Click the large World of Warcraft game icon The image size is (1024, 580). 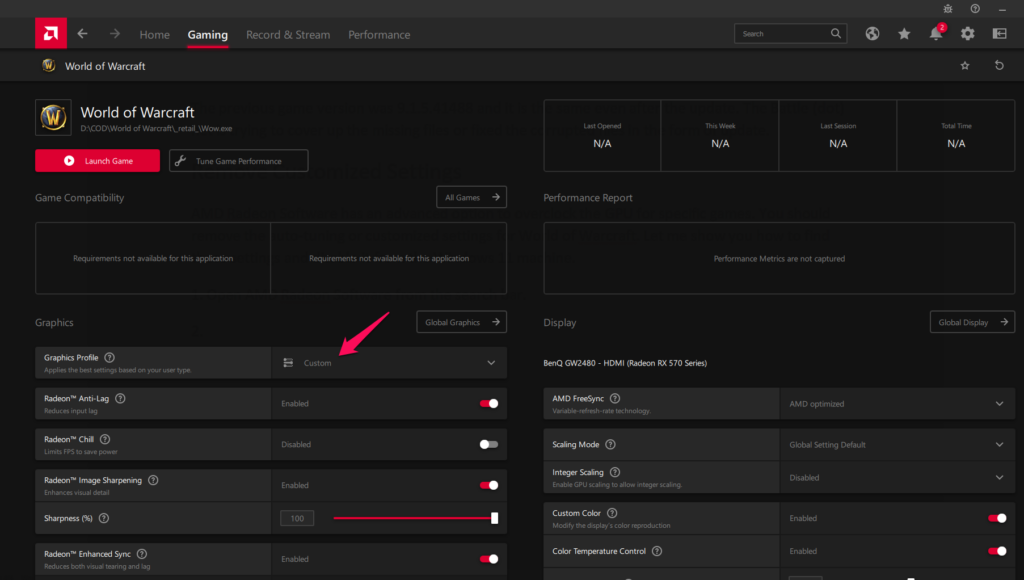click(x=53, y=118)
